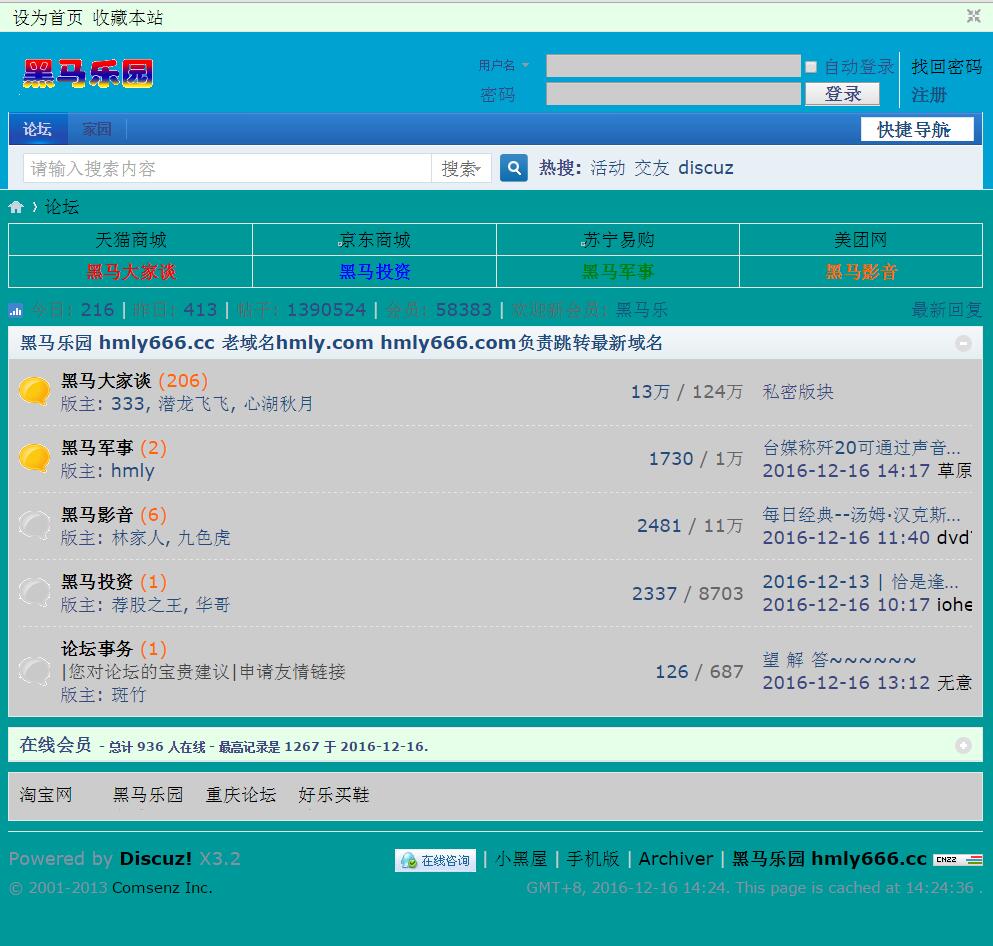The height and width of the screenshot is (946, 993).
Task: Focus the 密码 password input field
Action: (673, 94)
